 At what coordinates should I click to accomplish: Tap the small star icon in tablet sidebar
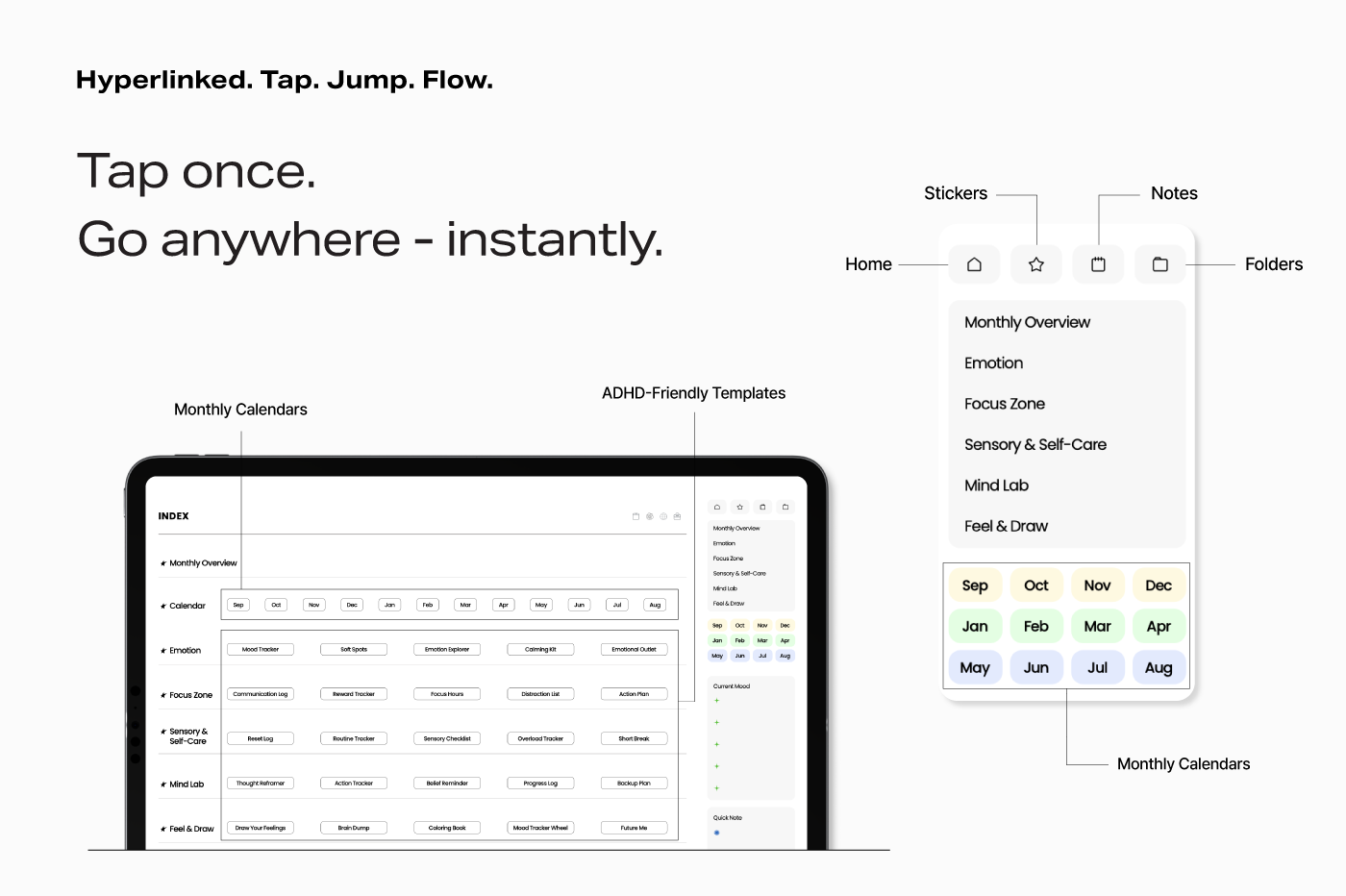739,507
